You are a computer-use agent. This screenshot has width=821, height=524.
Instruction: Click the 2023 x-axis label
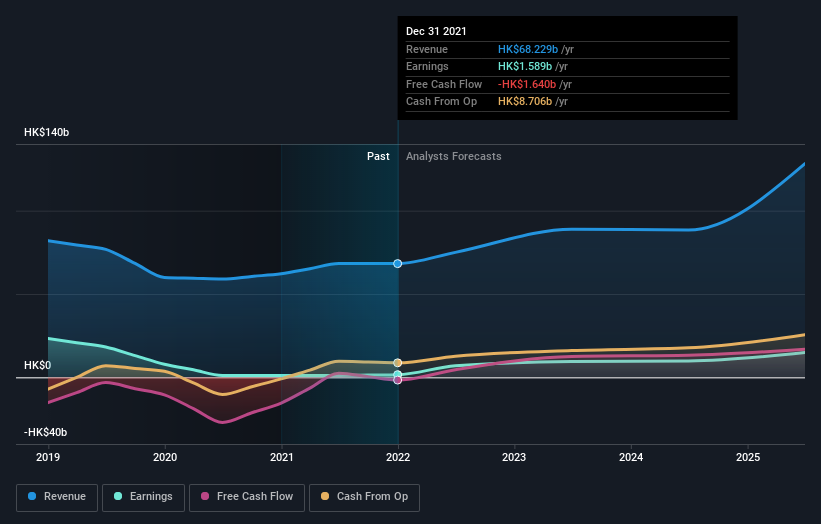pyautogui.click(x=514, y=457)
